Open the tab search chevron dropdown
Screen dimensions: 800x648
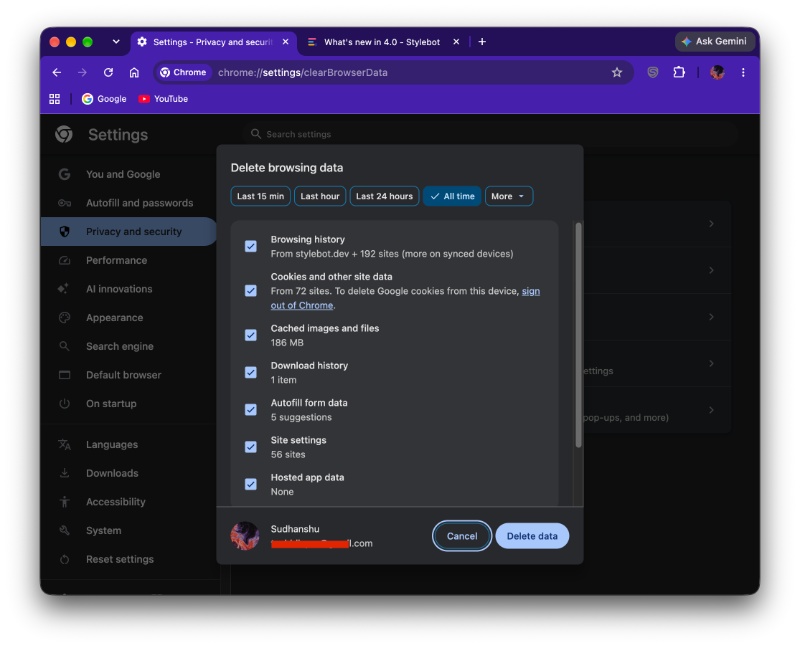116,42
